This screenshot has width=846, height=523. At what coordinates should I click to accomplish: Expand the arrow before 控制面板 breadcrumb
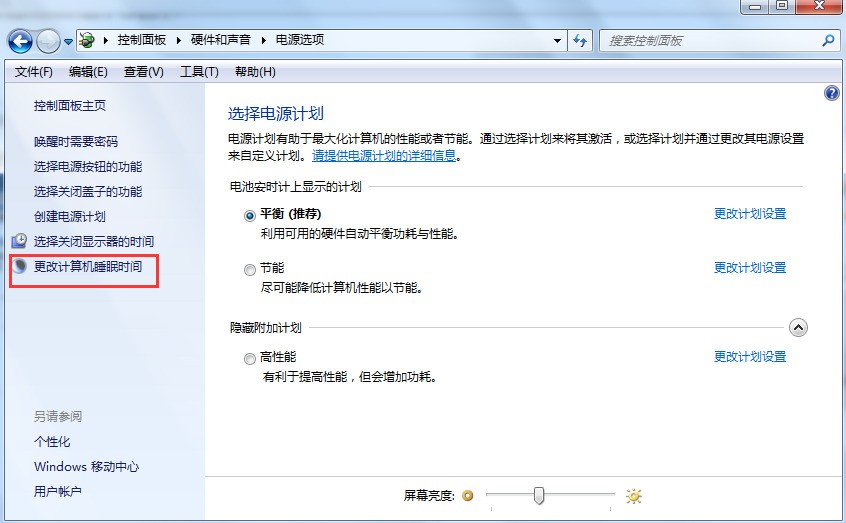106,40
